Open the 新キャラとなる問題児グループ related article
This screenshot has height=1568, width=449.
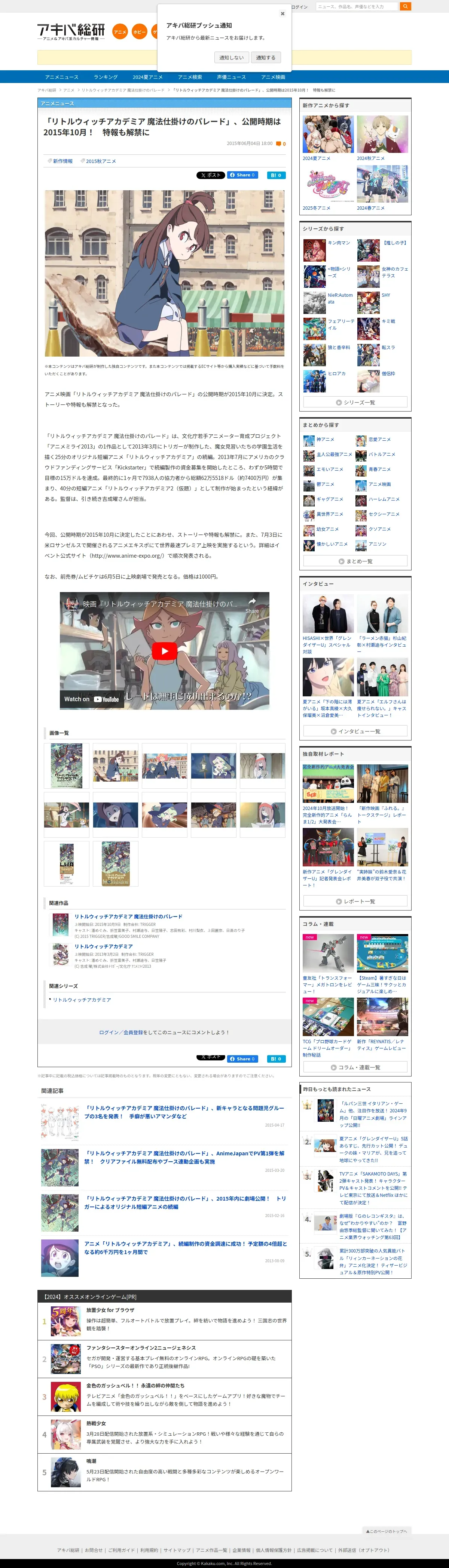point(184,1112)
